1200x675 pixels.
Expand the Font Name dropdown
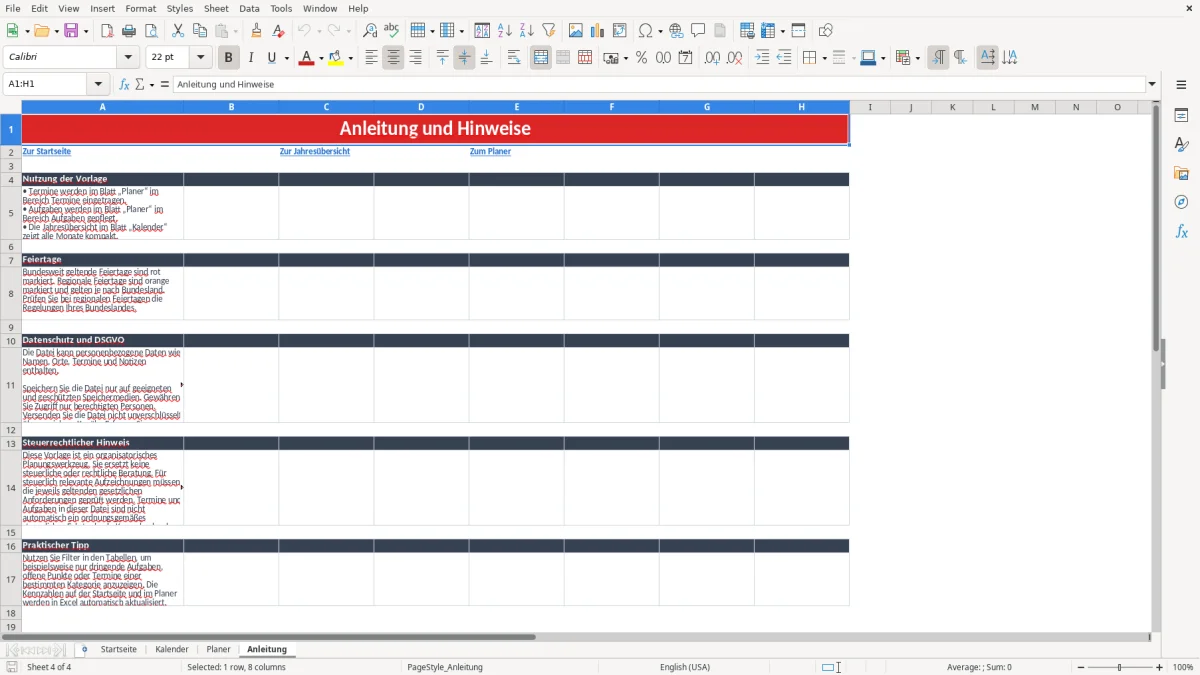click(x=127, y=58)
